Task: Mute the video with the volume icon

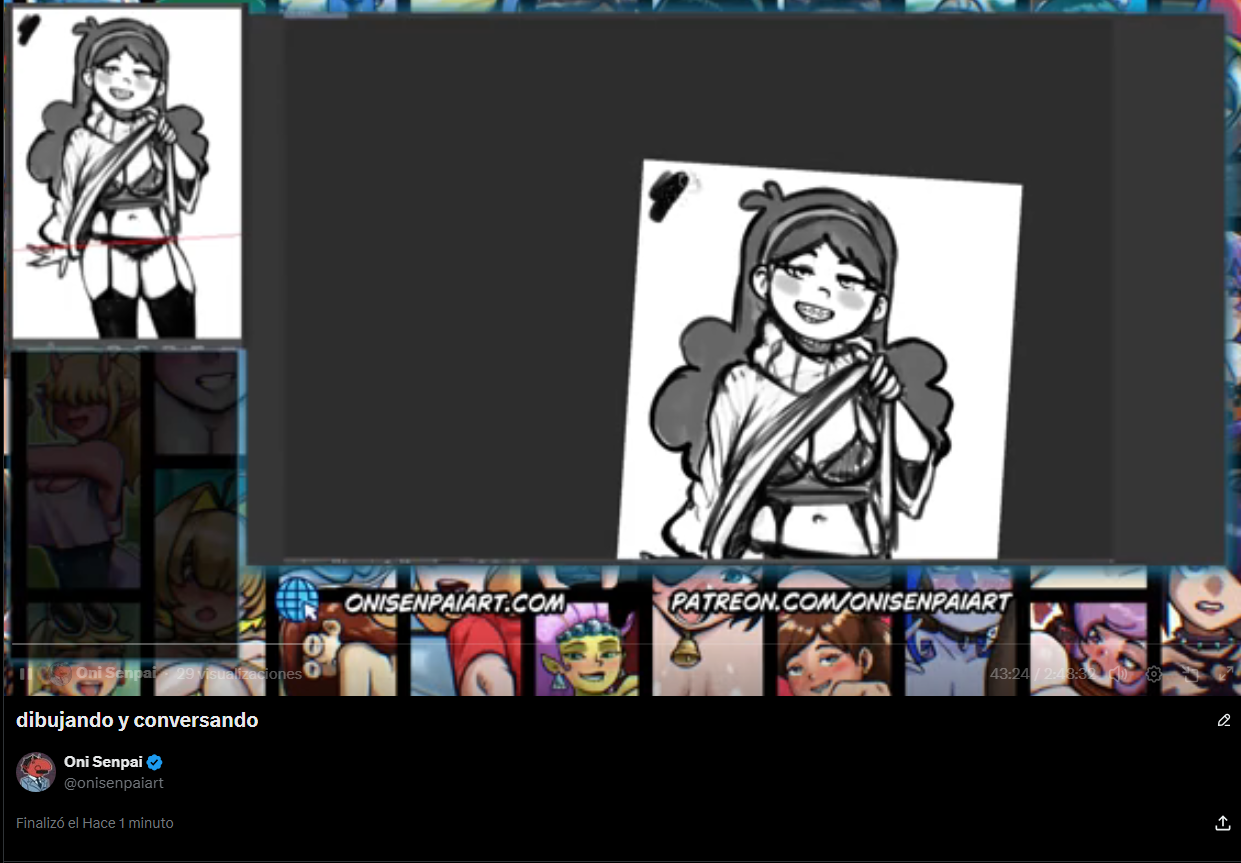Action: (x=1119, y=674)
